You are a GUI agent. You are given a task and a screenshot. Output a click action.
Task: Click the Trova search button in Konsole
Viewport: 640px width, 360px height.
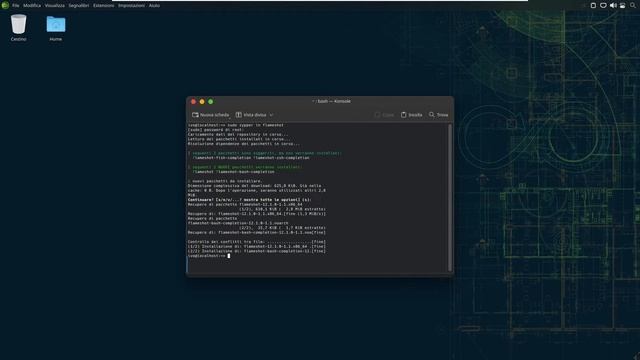coord(438,115)
